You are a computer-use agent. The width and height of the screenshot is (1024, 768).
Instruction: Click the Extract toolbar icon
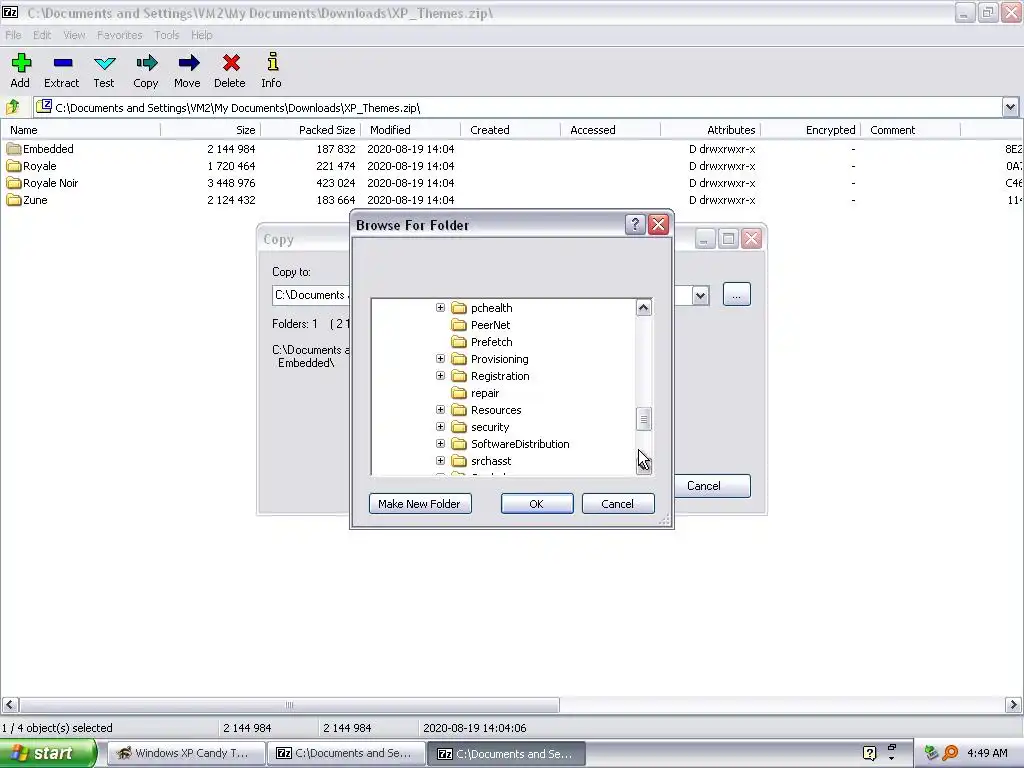tap(63, 63)
